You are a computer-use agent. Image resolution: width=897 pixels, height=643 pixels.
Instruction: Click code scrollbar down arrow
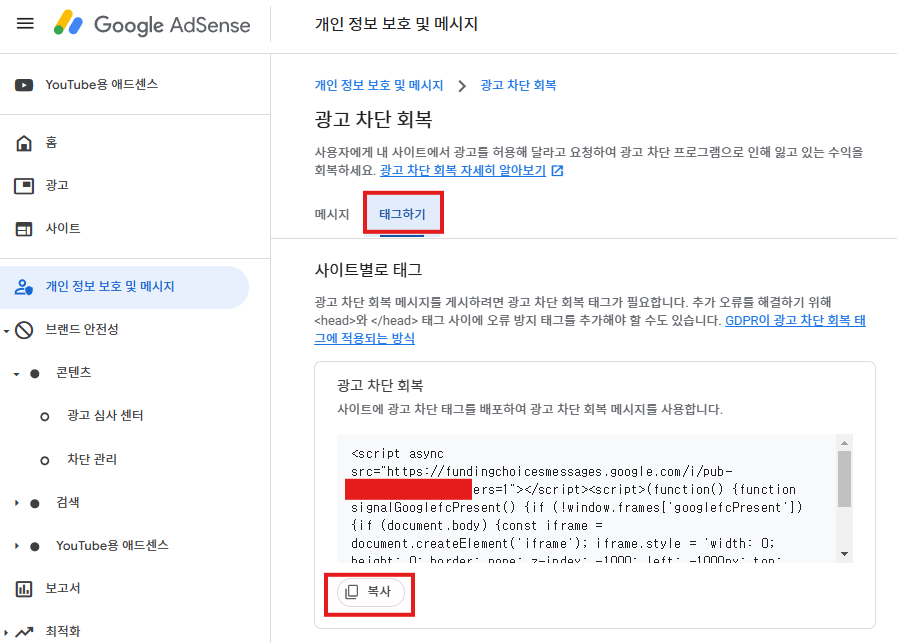click(844, 554)
